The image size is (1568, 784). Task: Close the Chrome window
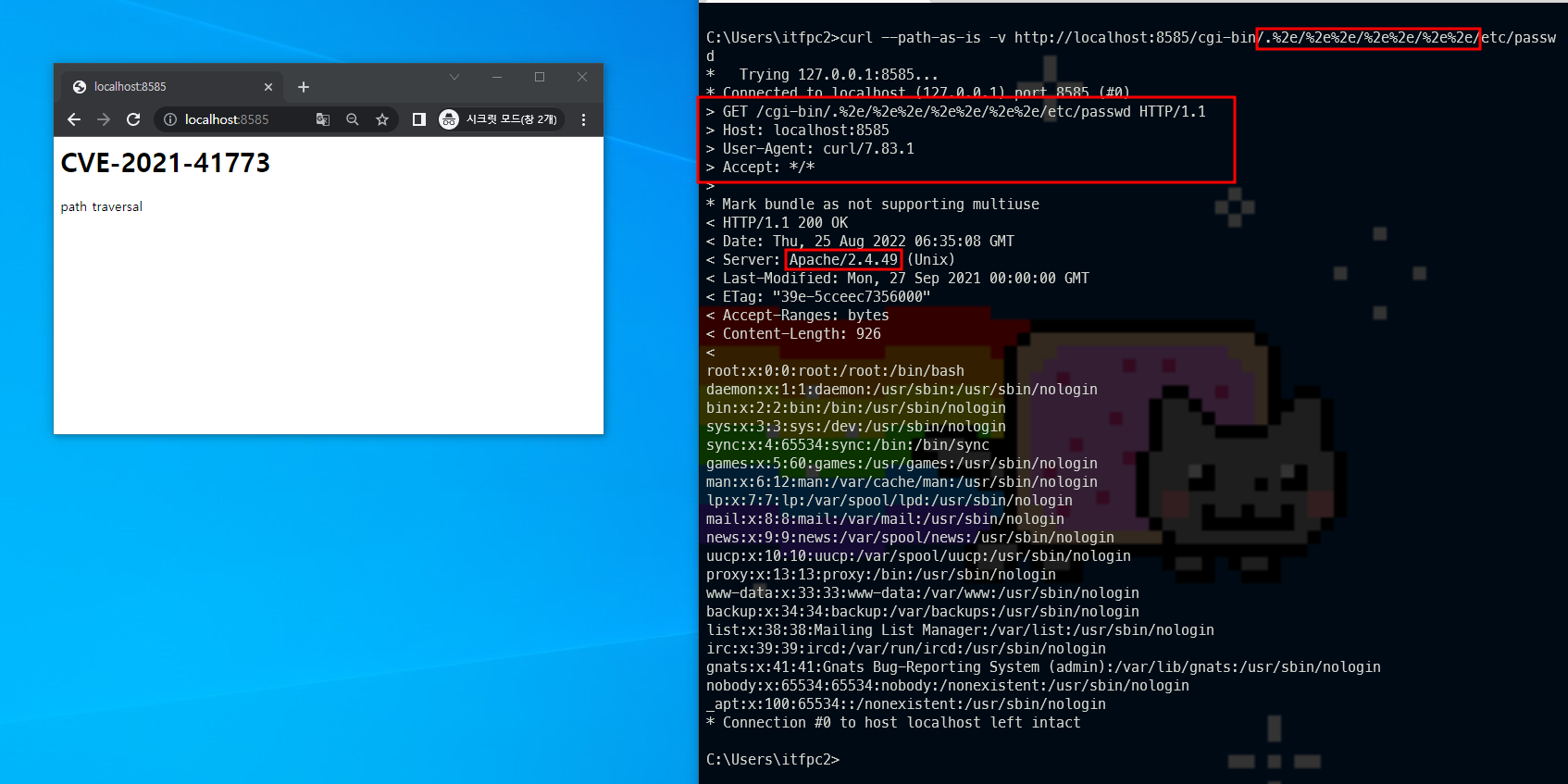coord(582,77)
